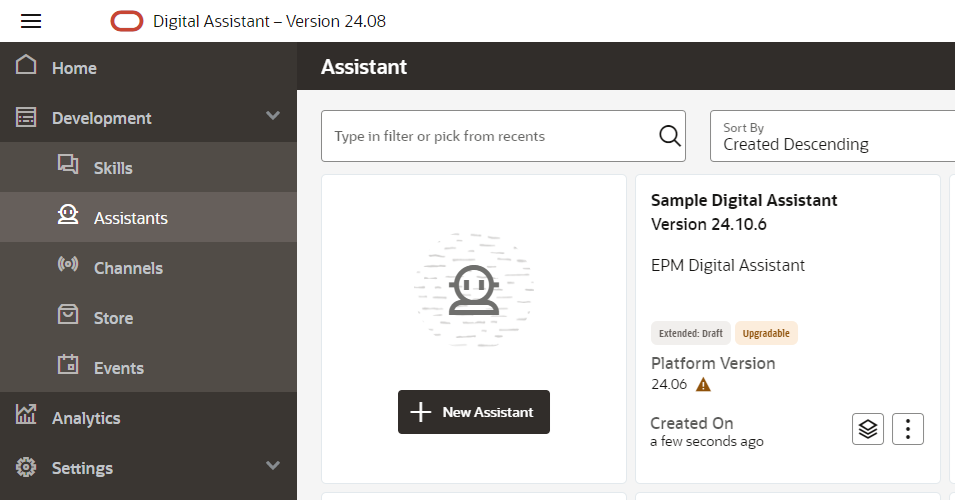Screen dimensions: 955x500
Task: Click the Store bag icon
Action: point(68,316)
